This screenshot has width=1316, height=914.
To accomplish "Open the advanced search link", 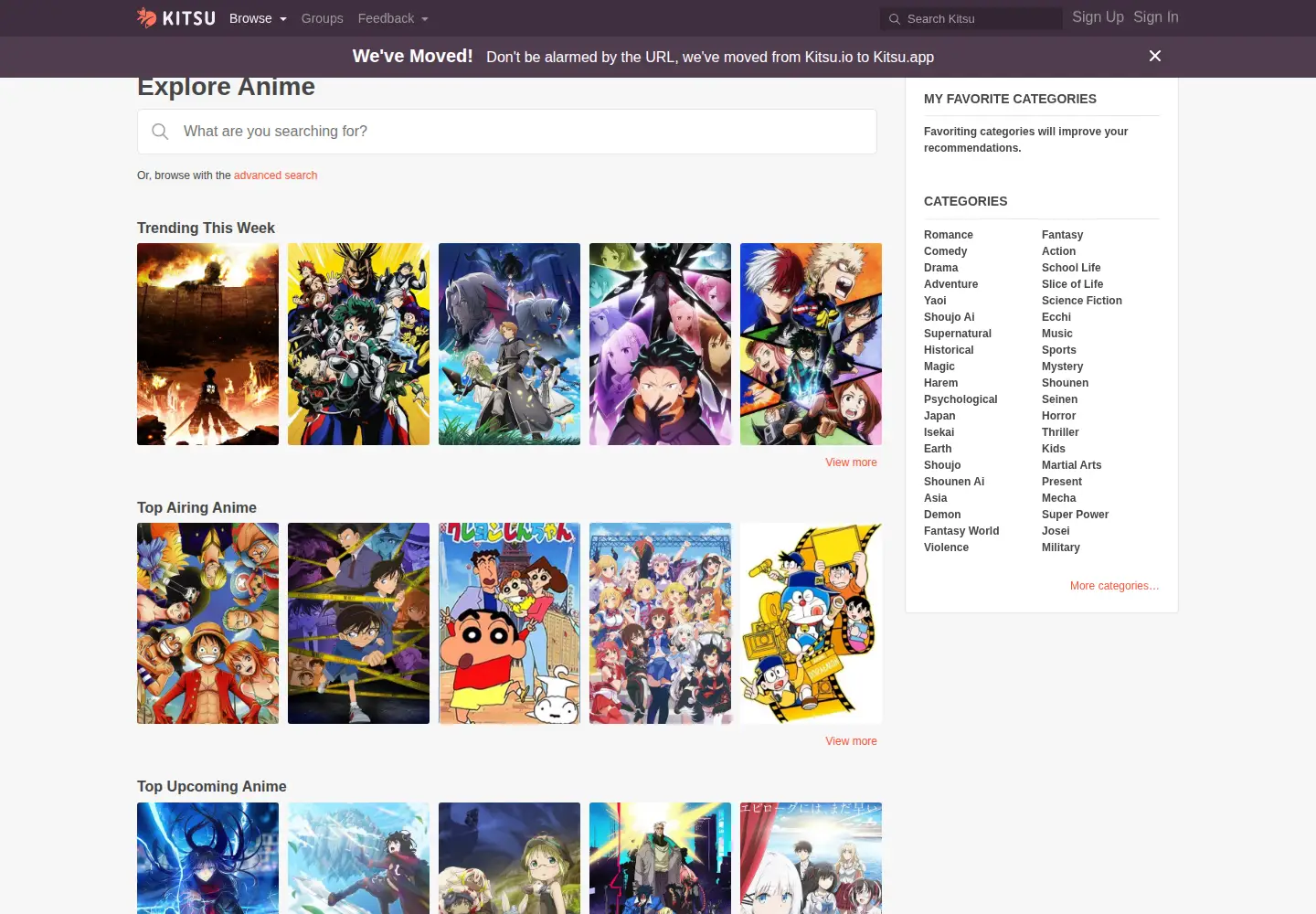I will 275,175.
